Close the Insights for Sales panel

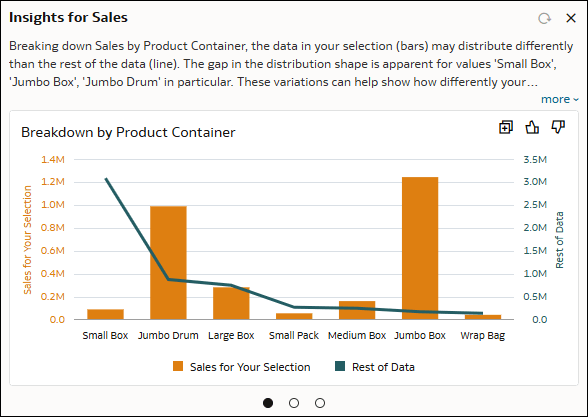[x=571, y=18]
